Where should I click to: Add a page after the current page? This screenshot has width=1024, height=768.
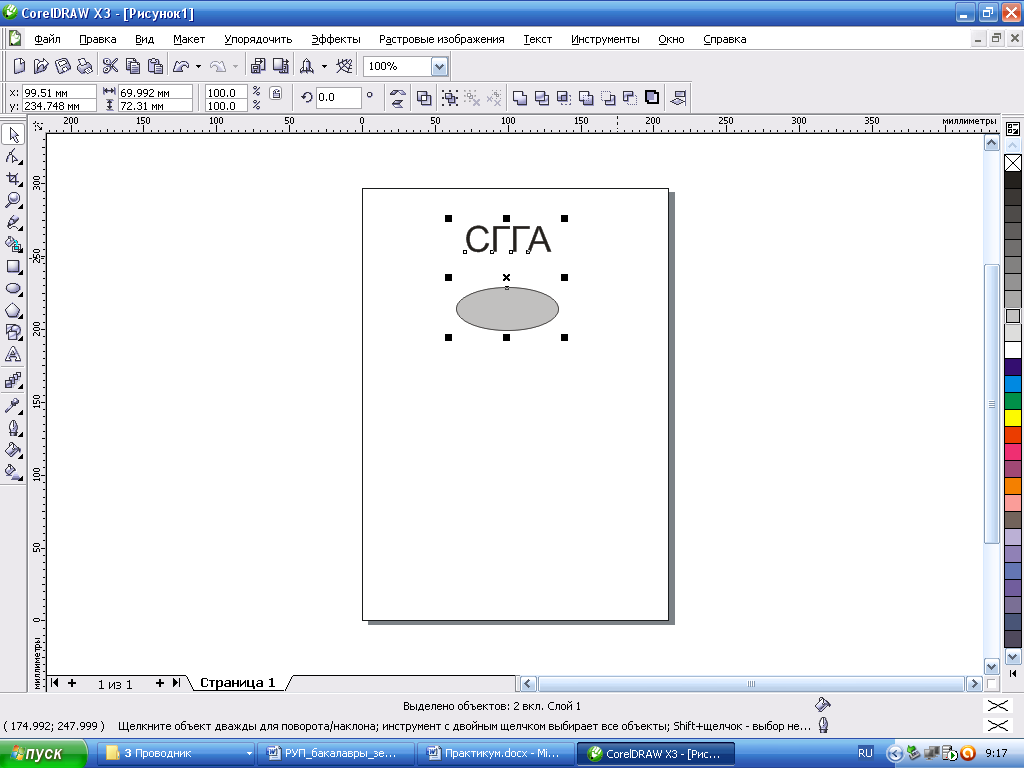159,683
